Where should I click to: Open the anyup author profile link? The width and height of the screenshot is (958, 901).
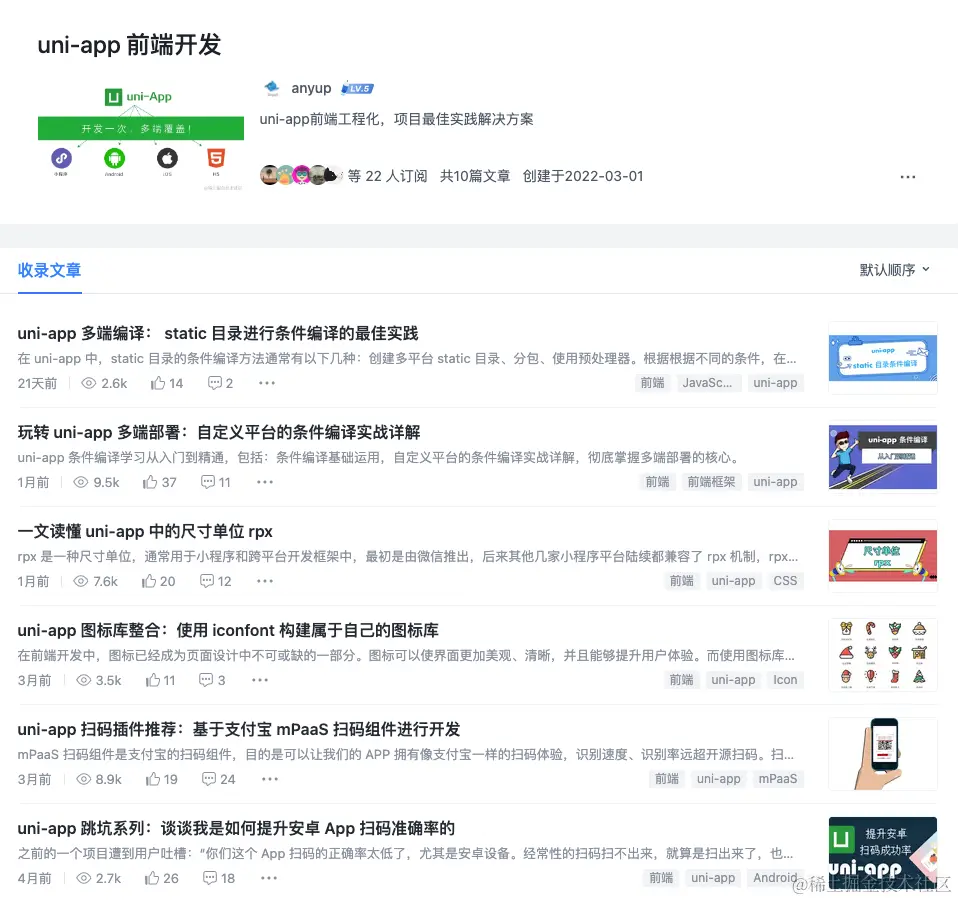[311, 88]
